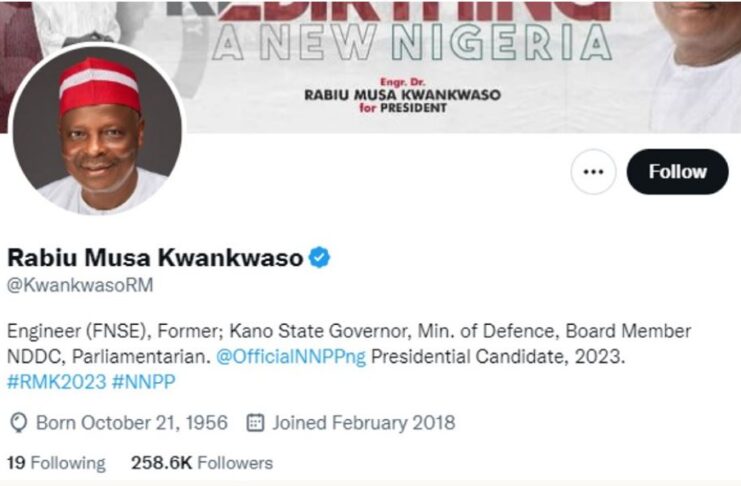View the 258.6K Followers list
Image resolution: width=741 pixels, height=486 pixels.
coord(202,463)
